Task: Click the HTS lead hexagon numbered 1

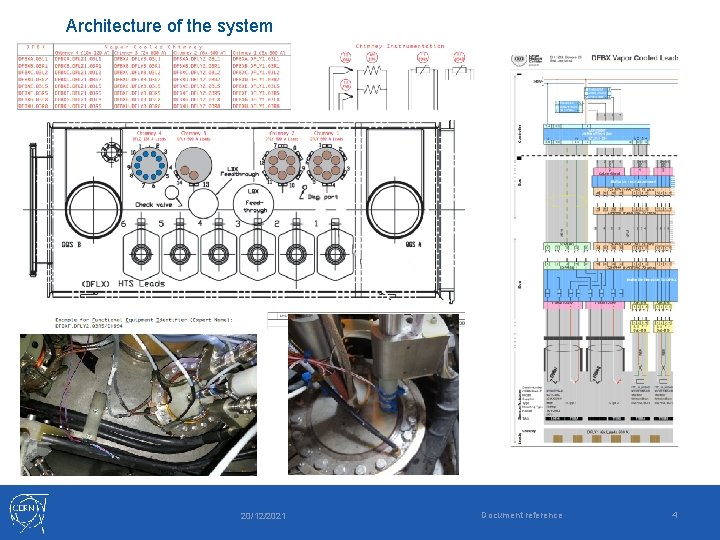Action: [335, 254]
